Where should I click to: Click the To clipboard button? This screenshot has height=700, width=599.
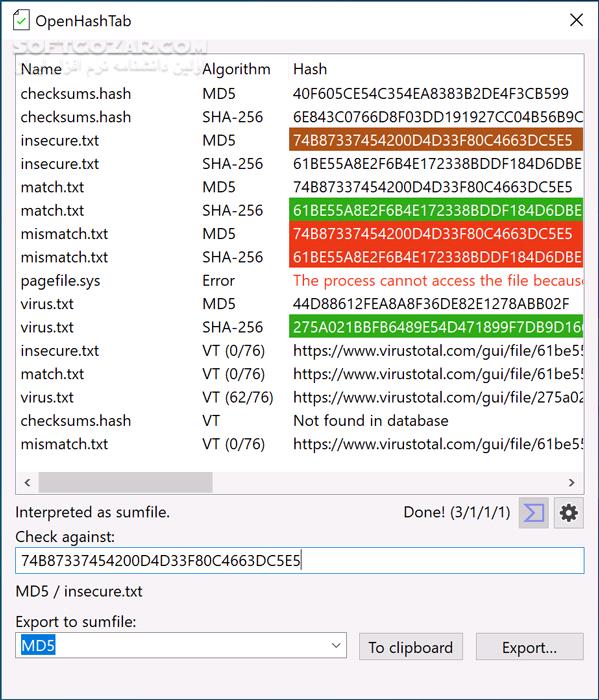pos(411,647)
